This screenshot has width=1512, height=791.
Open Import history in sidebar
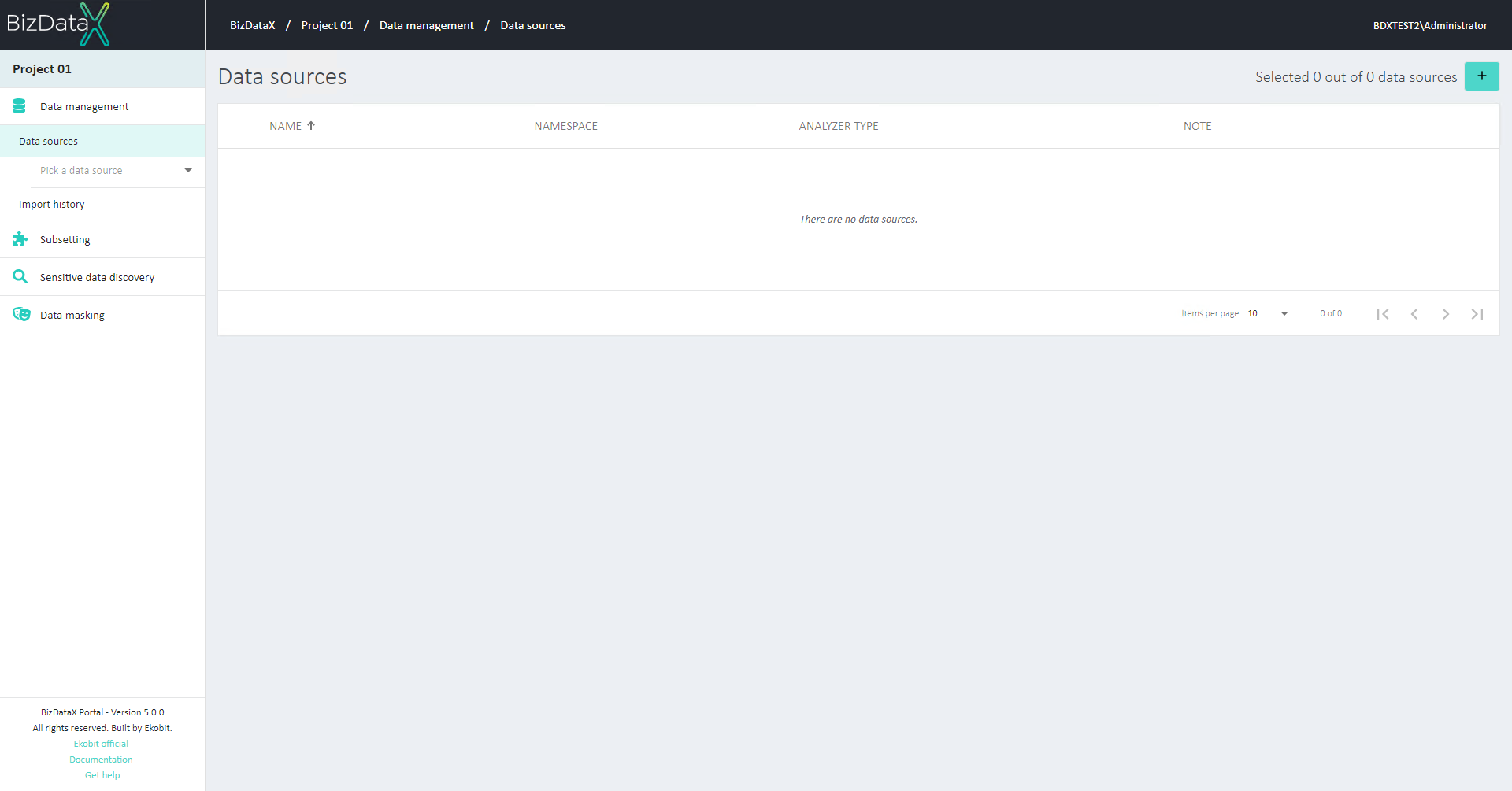coord(102,204)
